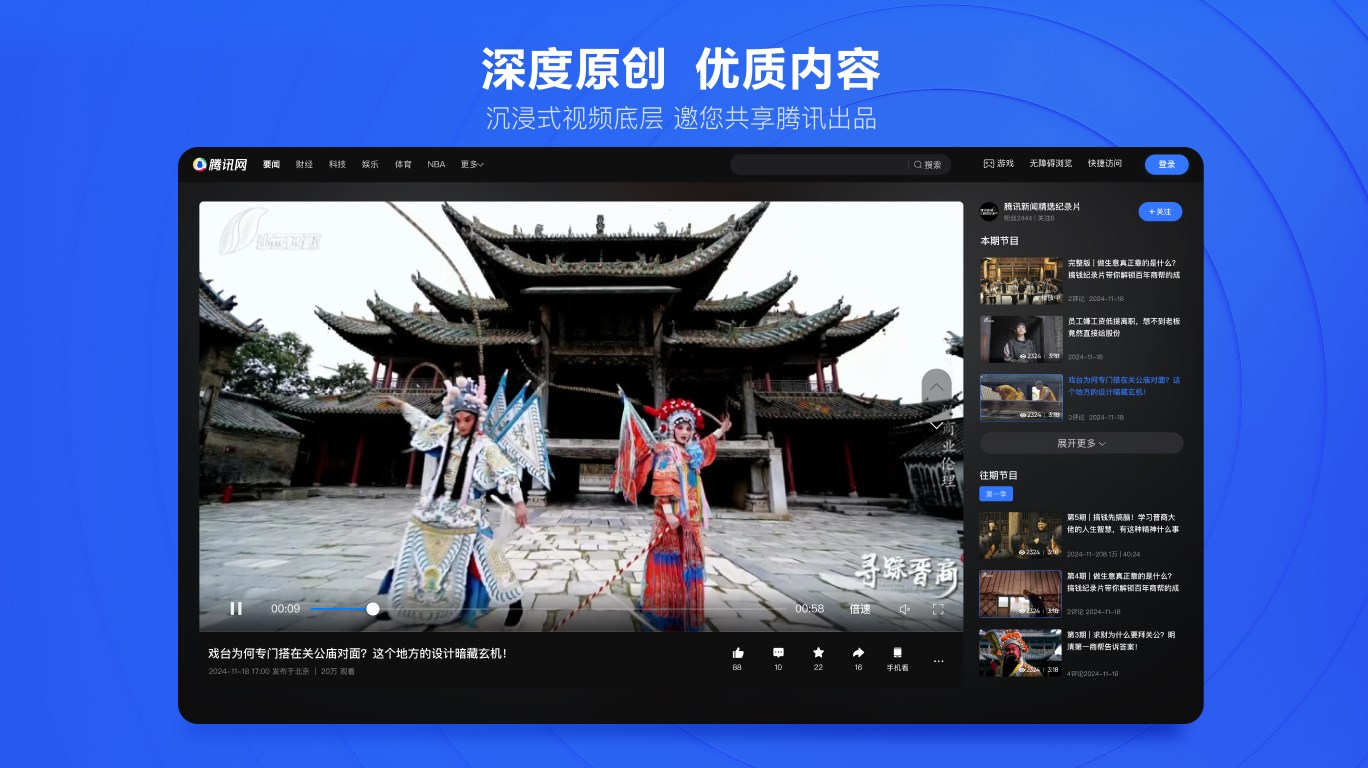Open the 腾讯网 logo homepage
The width and height of the screenshot is (1368, 768).
219,164
